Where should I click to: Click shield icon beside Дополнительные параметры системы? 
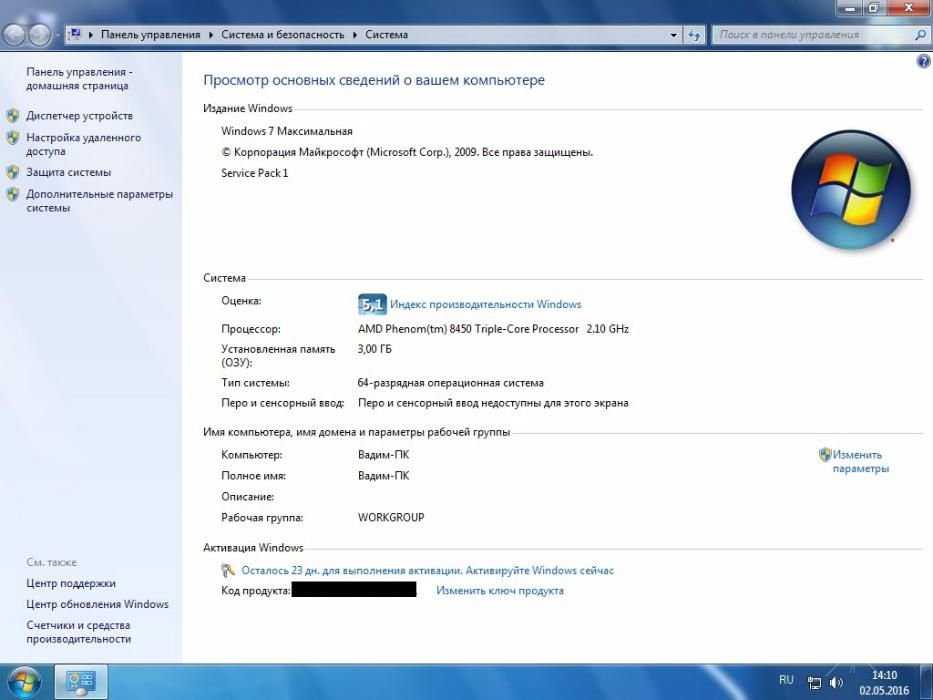(13, 195)
